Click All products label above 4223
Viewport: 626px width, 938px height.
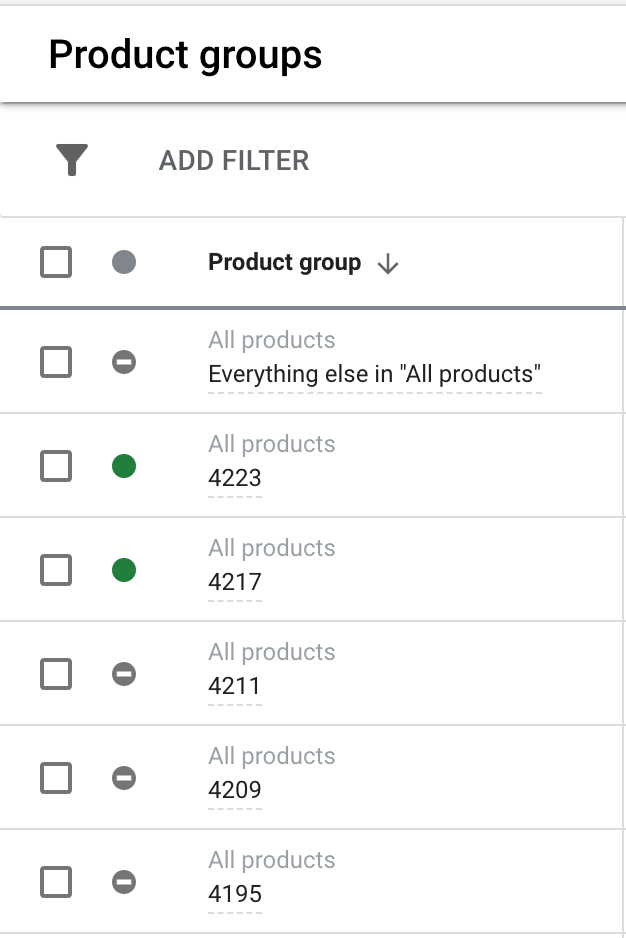(272, 444)
